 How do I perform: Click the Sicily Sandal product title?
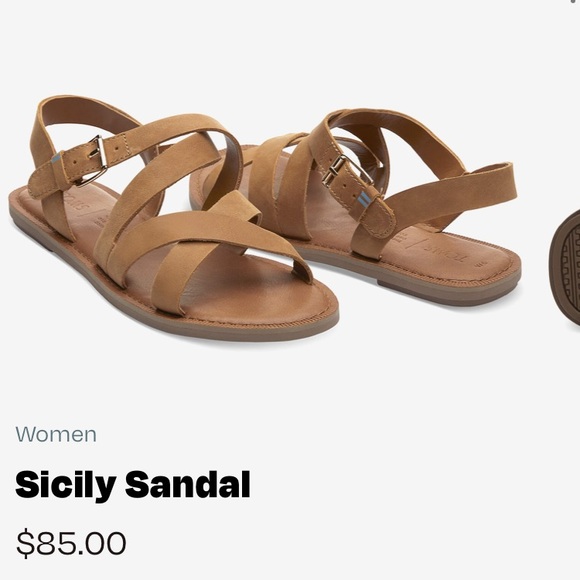132,485
